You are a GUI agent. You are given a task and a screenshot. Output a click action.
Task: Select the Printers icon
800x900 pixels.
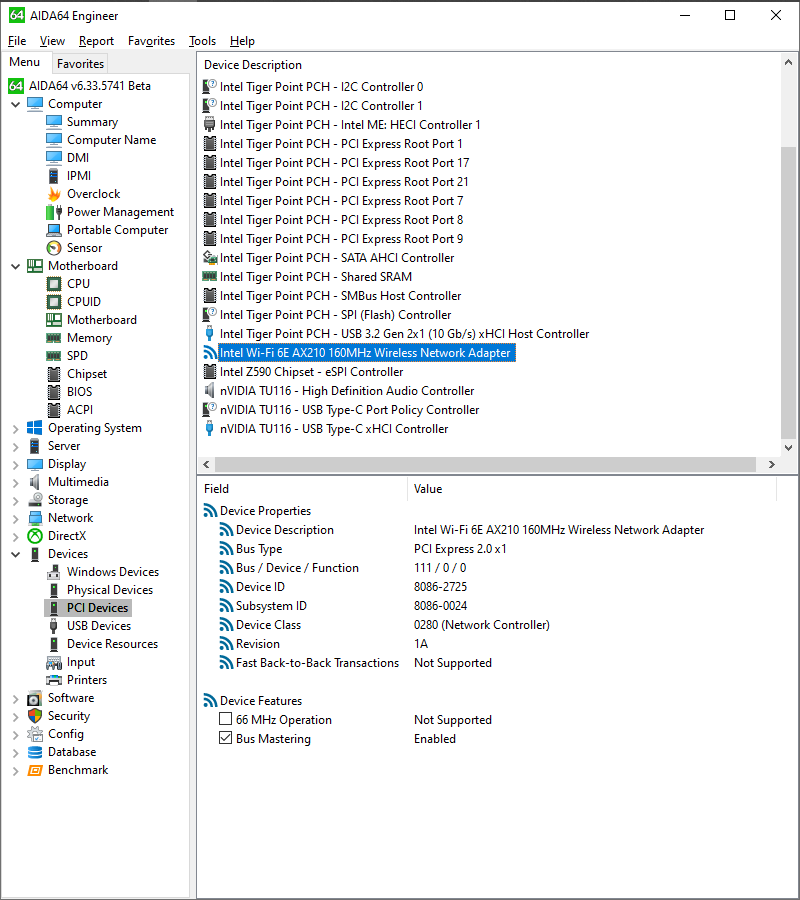(54, 680)
